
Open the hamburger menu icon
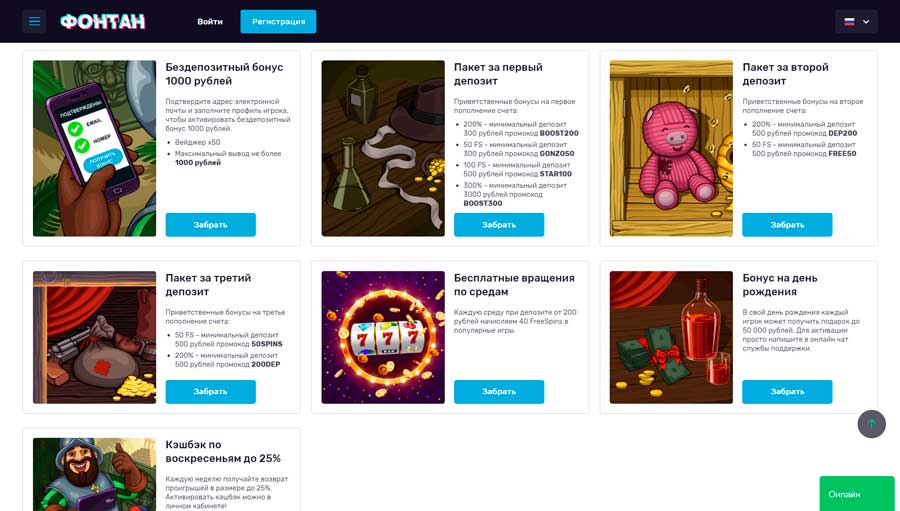coord(34,21)
